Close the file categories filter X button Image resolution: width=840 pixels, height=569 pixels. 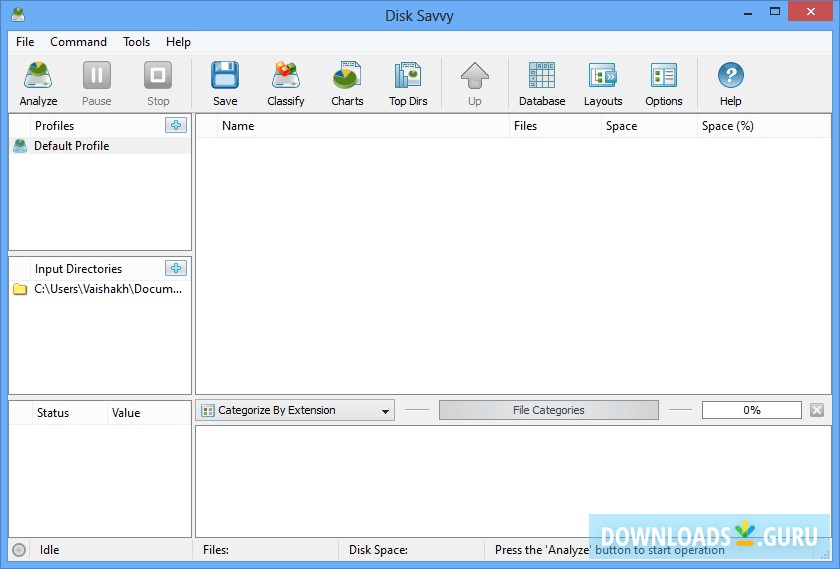point(817,410)
